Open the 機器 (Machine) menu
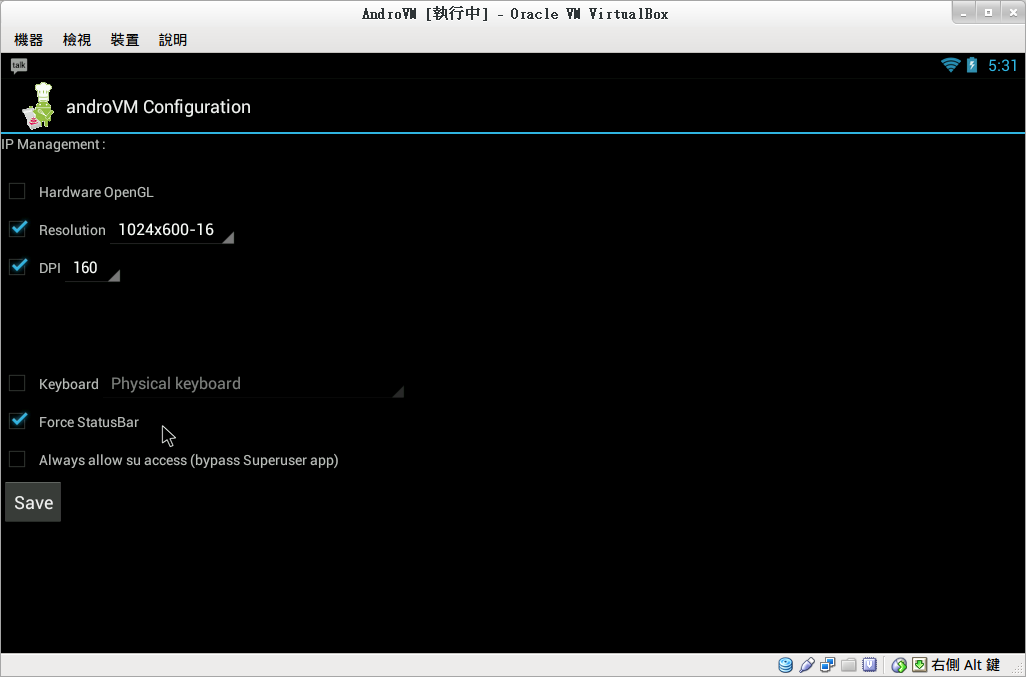The image size is (1026, 677). [x=29, y=40]
